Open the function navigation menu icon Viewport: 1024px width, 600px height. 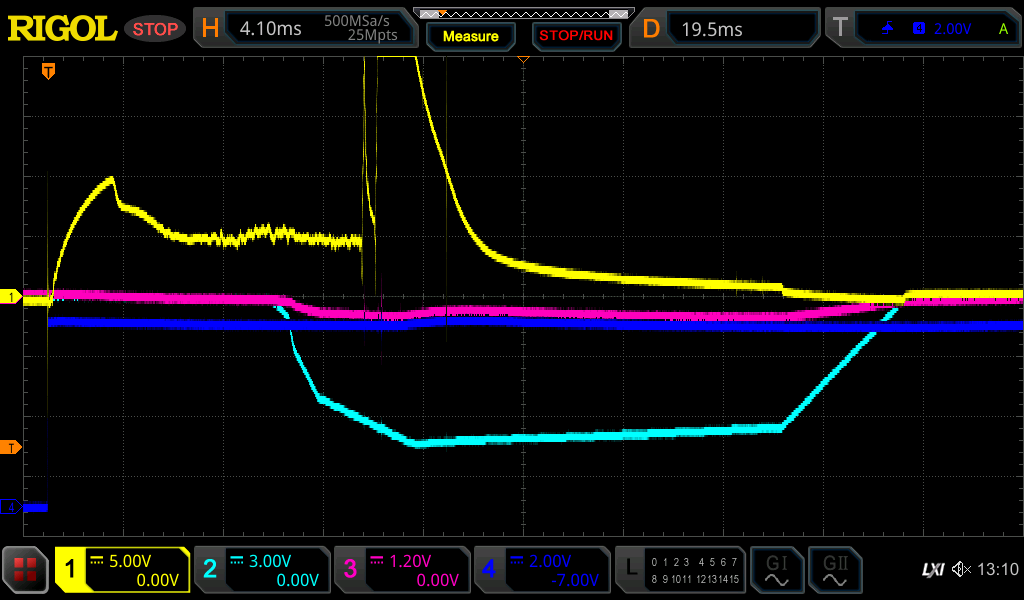(x=26, y=570)
